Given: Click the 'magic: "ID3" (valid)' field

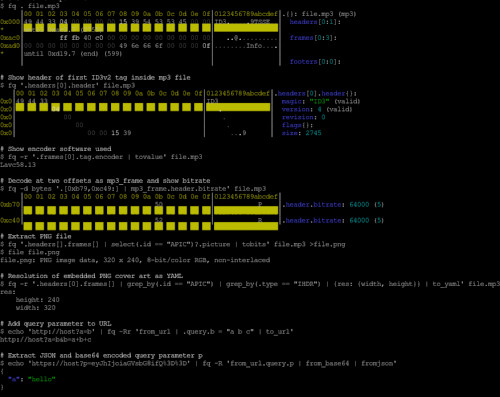Looking at the screenshot, I should 321,101.
